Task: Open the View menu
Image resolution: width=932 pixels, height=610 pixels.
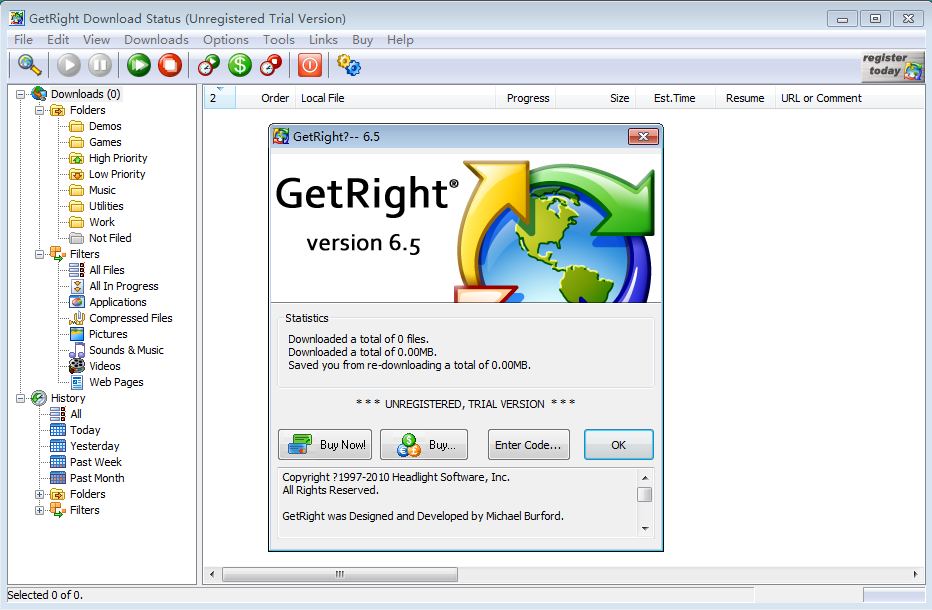Action: click(x=96, y=40)
